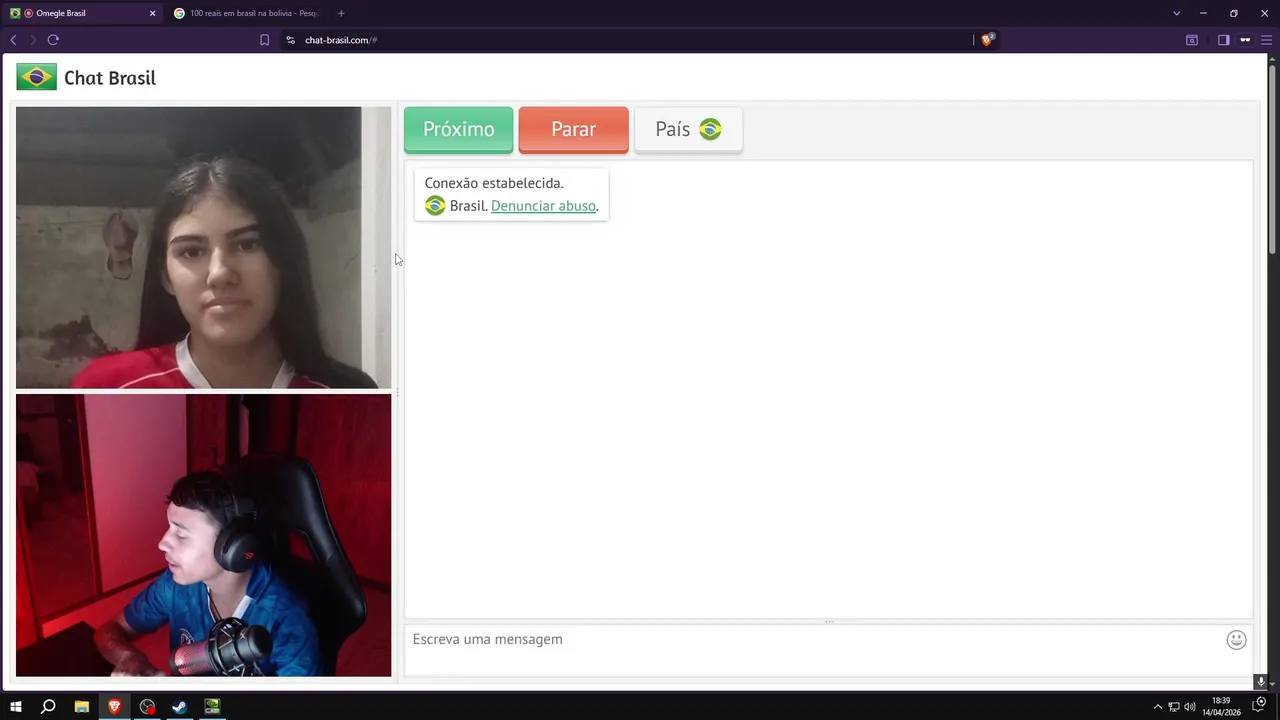
Task: Click the red Parar button
Action: [x=573, y=129]
